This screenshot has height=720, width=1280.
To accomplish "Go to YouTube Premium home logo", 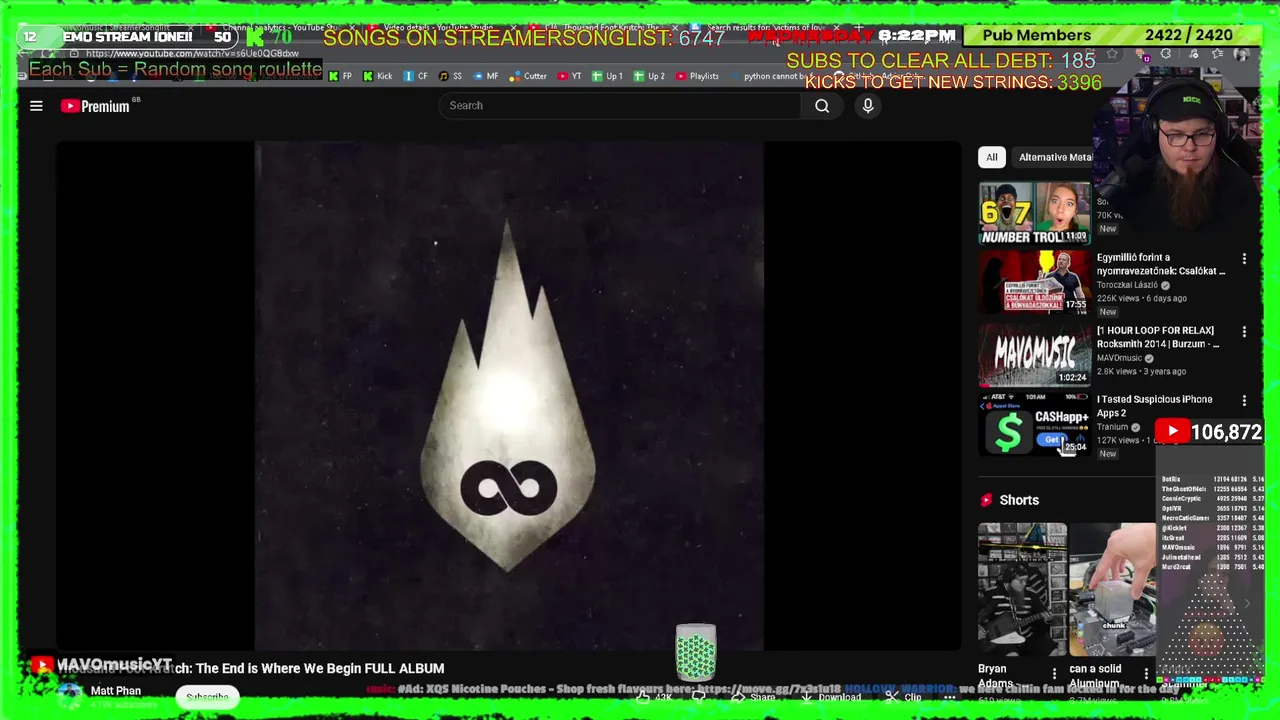I will click(95, 106).
